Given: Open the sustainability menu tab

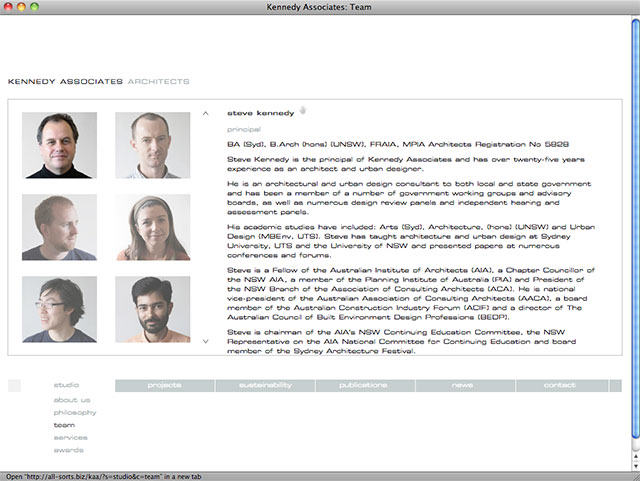Looking at the screenshot, I should coord(265,385).
